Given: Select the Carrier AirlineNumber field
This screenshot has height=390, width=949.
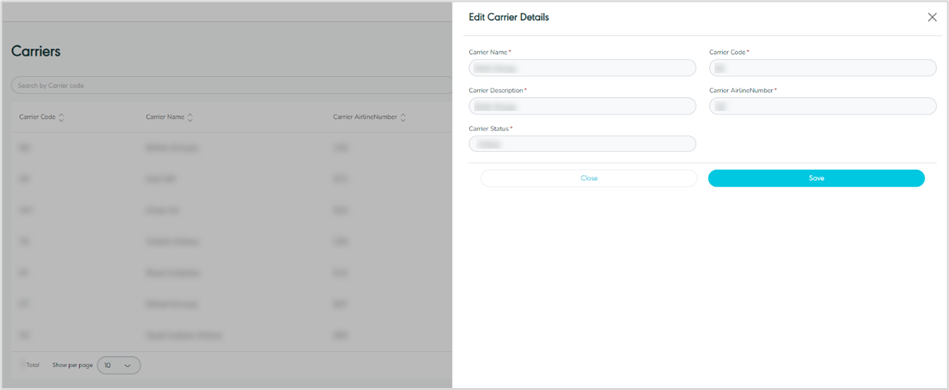Looking at the screenshot, I should point(823,106).
